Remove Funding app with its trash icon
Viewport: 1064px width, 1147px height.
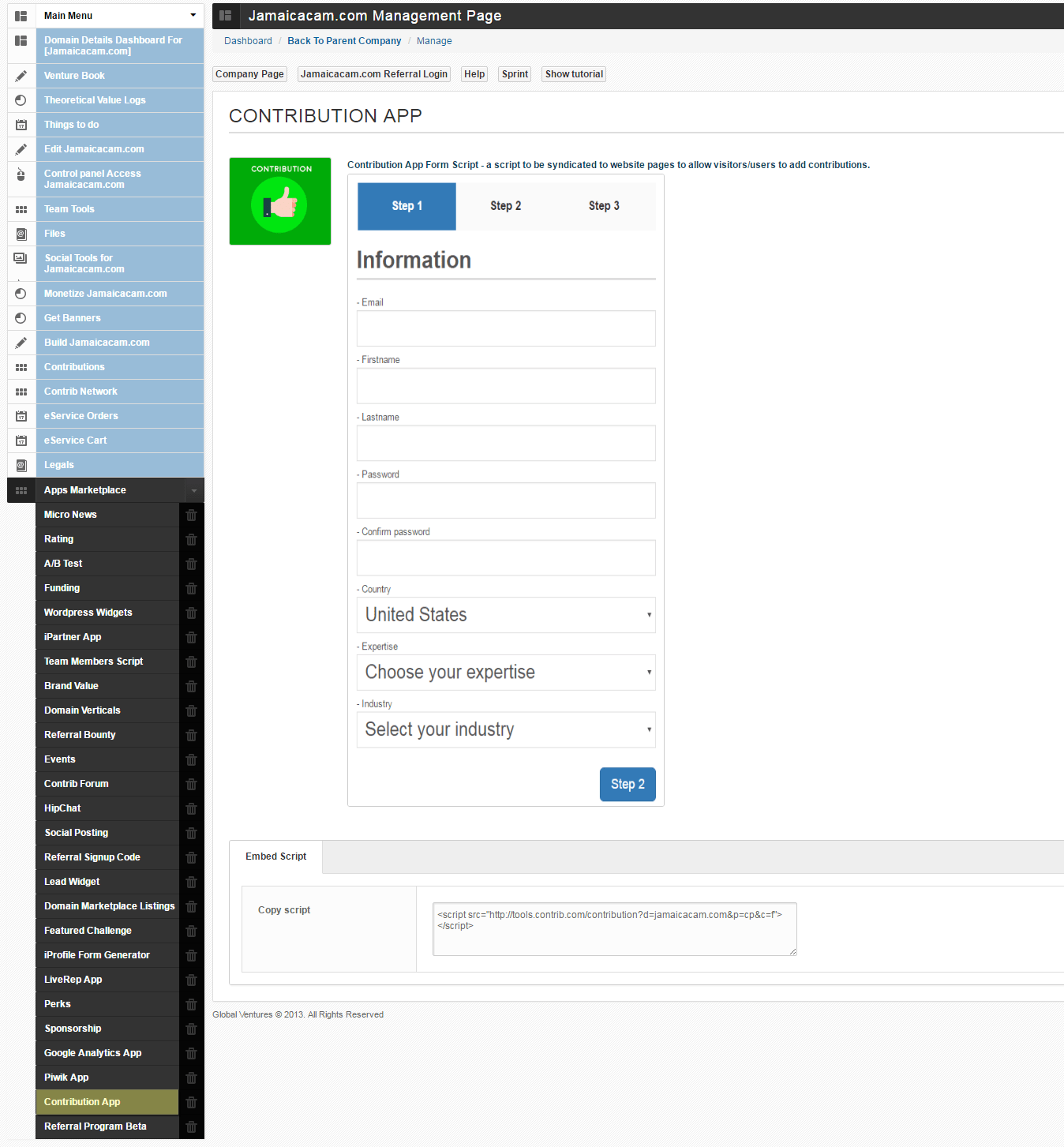pyautogui.click(x=191, y=588)
